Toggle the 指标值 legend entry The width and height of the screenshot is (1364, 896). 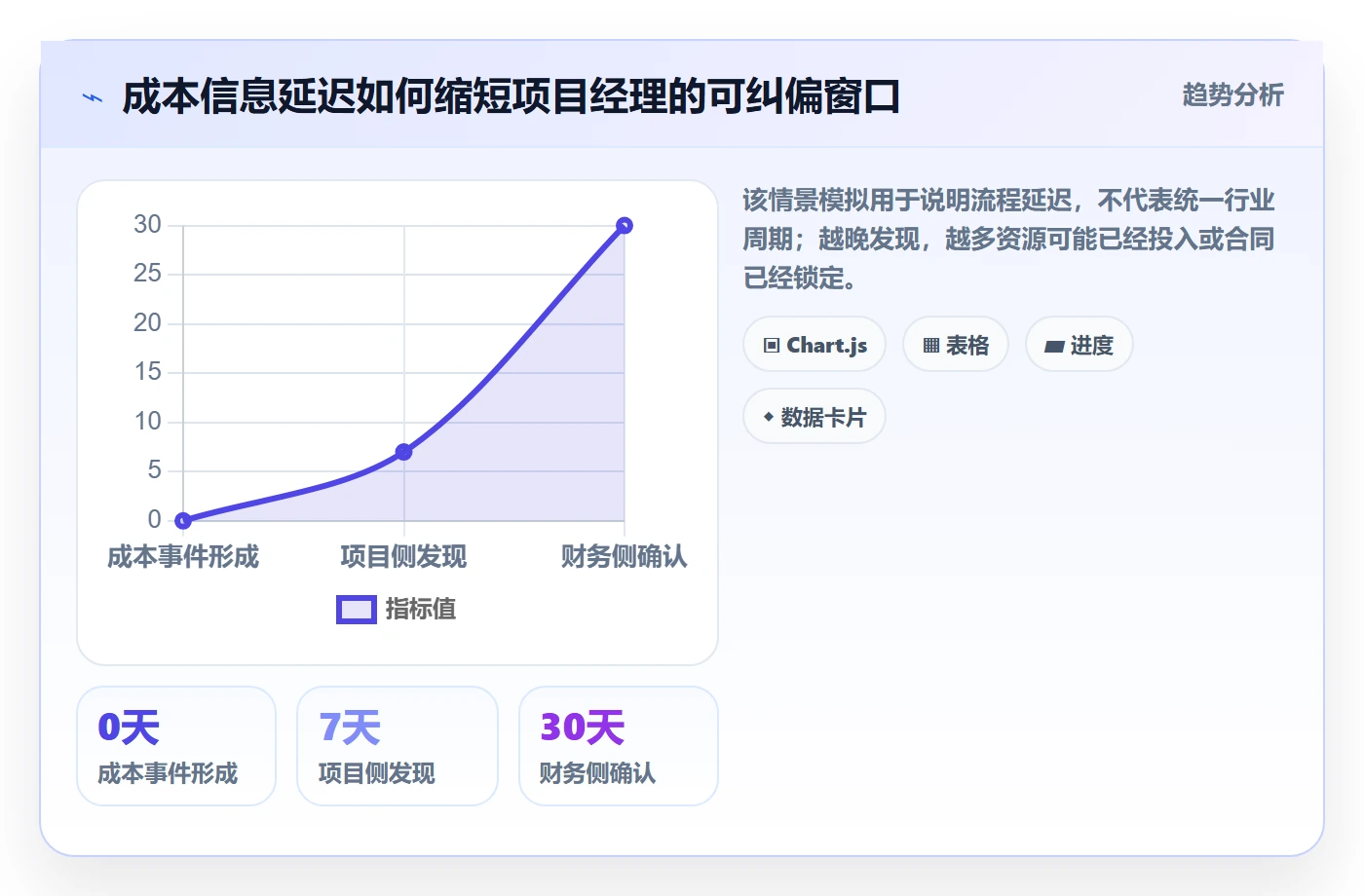[397, 610]
